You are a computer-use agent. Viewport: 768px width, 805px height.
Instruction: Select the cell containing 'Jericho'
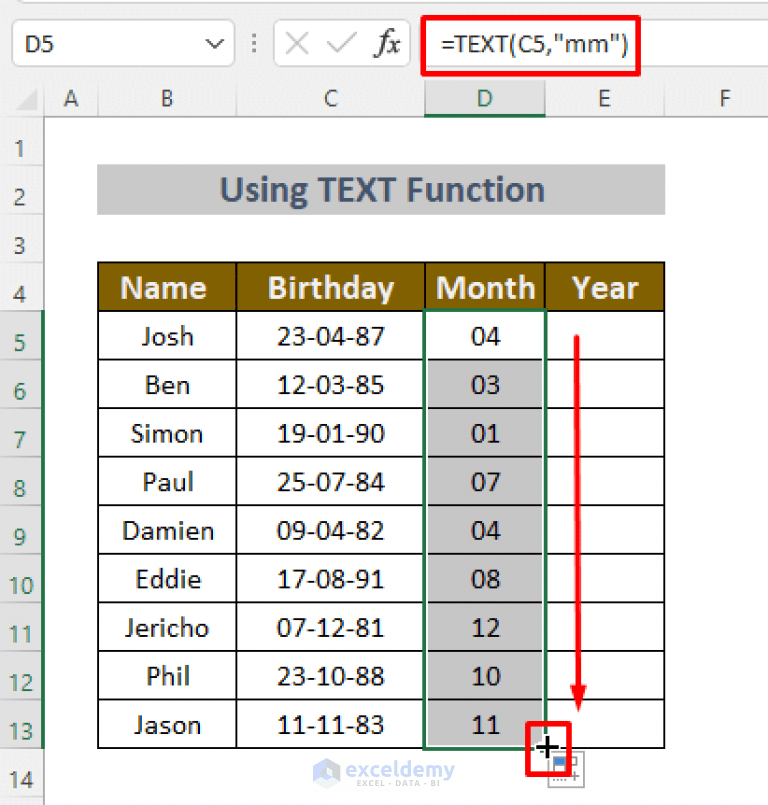167,627
